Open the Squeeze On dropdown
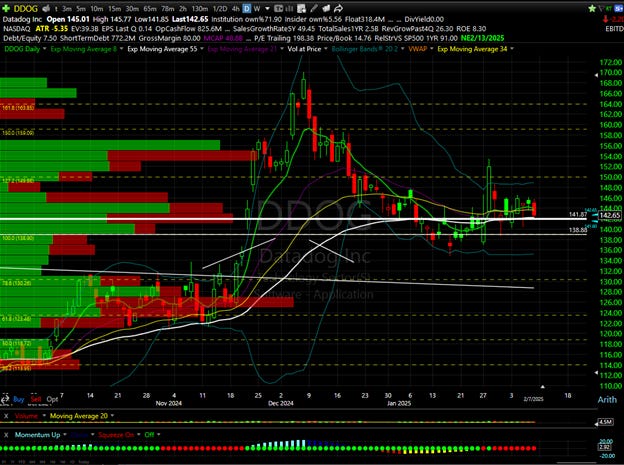This screenshot has width=624, height=465. (x=138, y=435)
